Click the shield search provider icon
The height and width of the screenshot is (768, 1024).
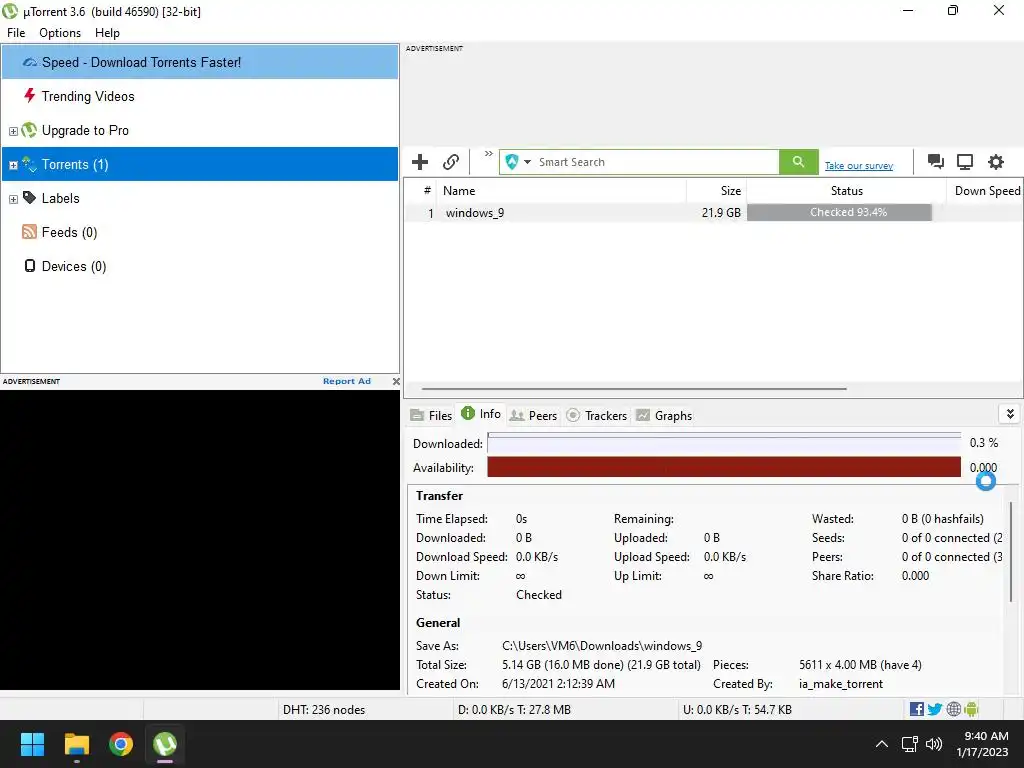(512, 162)
